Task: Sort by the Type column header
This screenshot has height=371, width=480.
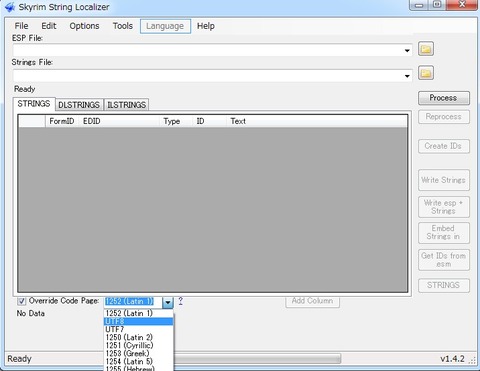Action: [x=176, y=121]
